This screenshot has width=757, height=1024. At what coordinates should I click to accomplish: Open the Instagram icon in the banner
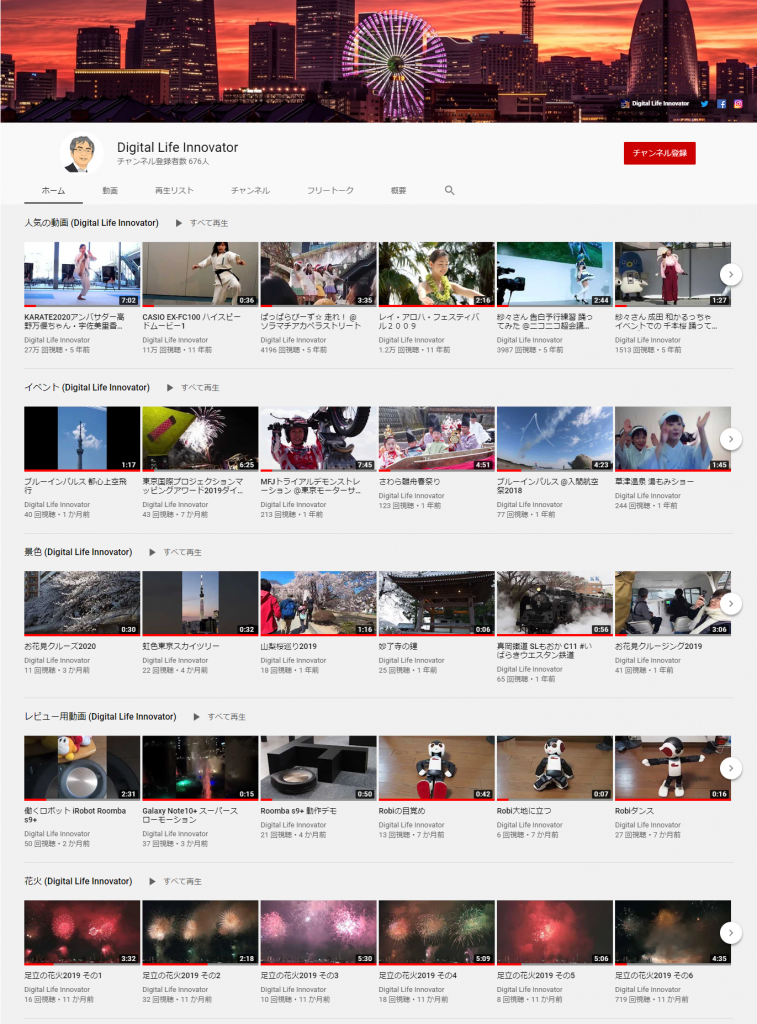point(738,103)
